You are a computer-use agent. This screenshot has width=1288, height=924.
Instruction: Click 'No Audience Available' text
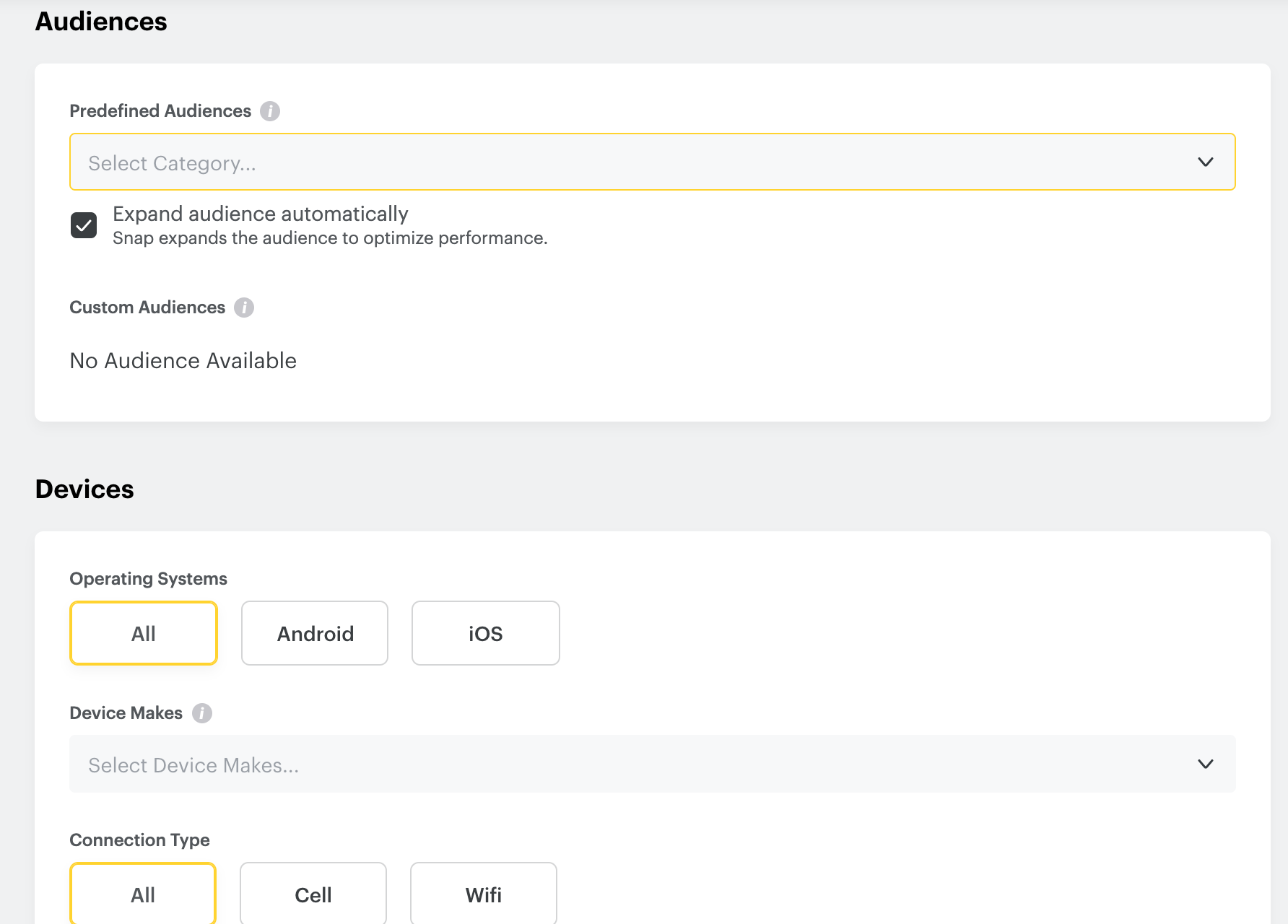pyautogui.click(x=183, y=360)
